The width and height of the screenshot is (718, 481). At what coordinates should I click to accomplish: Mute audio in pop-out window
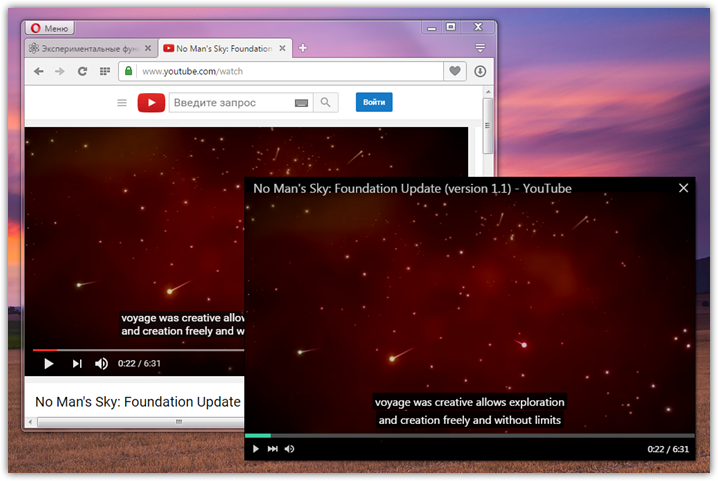click(x=289, y=449)
